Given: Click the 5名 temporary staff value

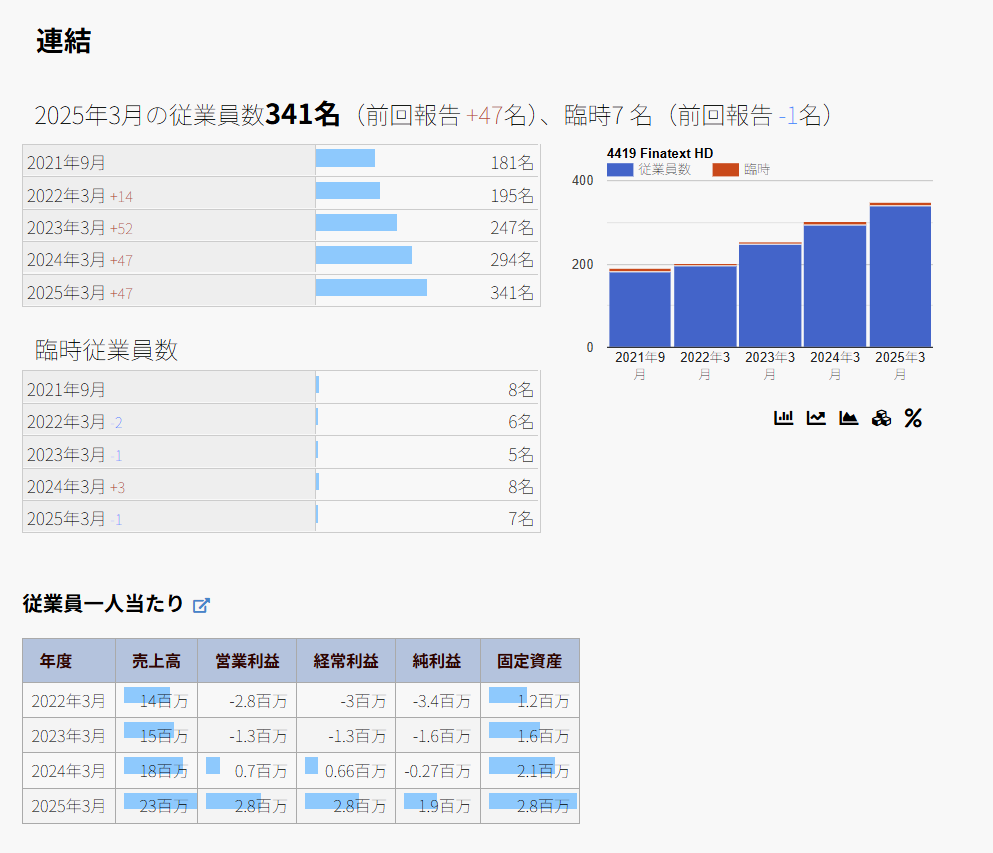Looking at the screenshot, I should [x=521, y=455].
